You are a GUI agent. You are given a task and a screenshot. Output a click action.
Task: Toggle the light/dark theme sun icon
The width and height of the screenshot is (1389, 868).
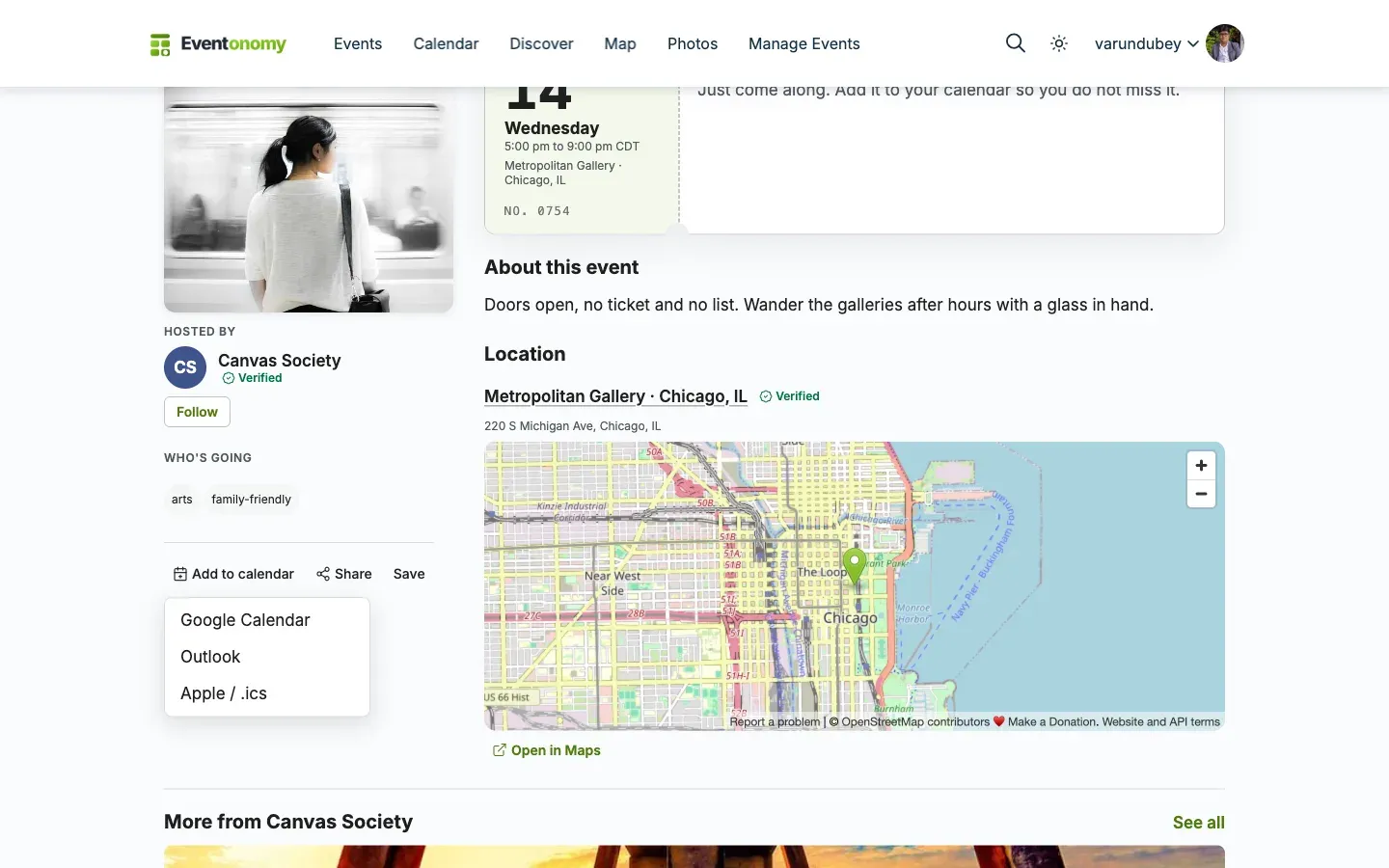(x=1059, y=43)
